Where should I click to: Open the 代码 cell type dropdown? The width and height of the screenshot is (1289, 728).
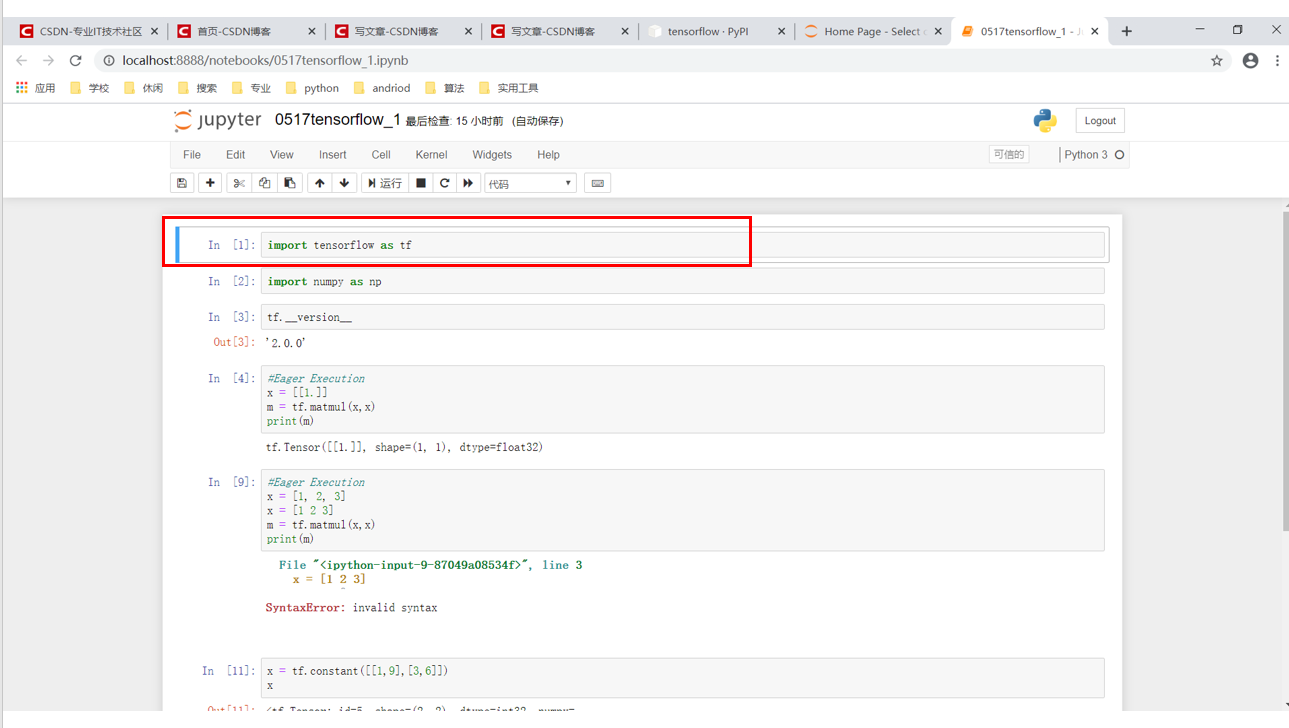tap(530, 182)
